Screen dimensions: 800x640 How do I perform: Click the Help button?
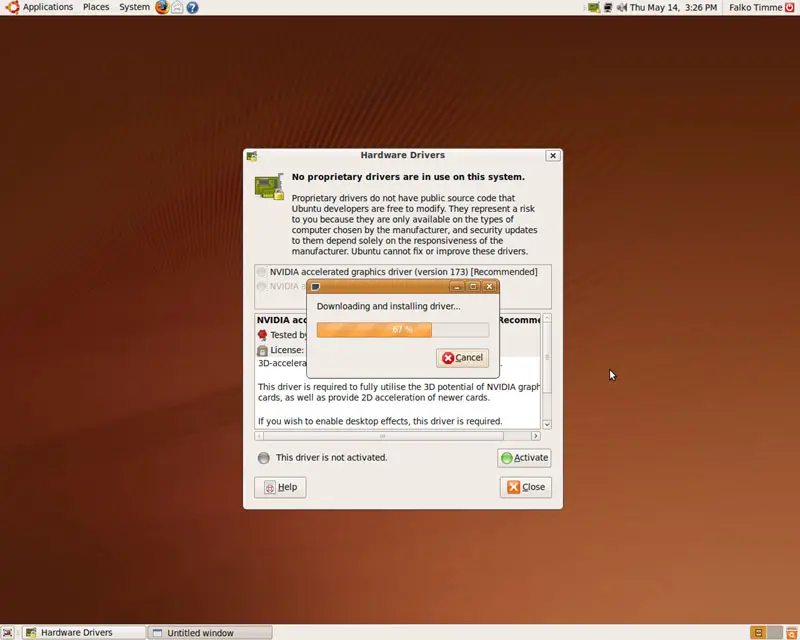(x=280, y=487)
